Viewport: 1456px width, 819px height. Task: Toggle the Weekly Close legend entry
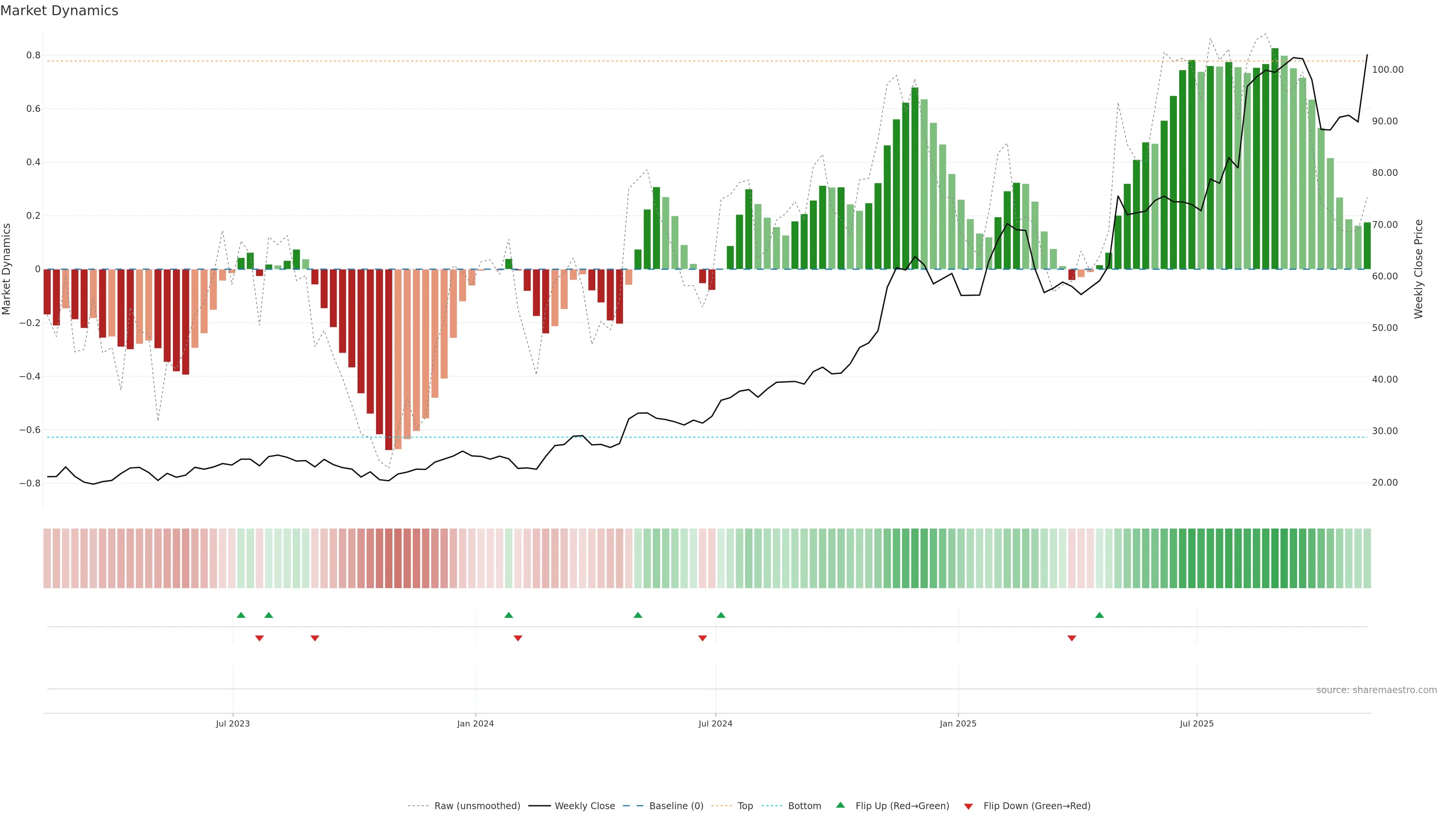pyautogui.click(x=584, y=806)
